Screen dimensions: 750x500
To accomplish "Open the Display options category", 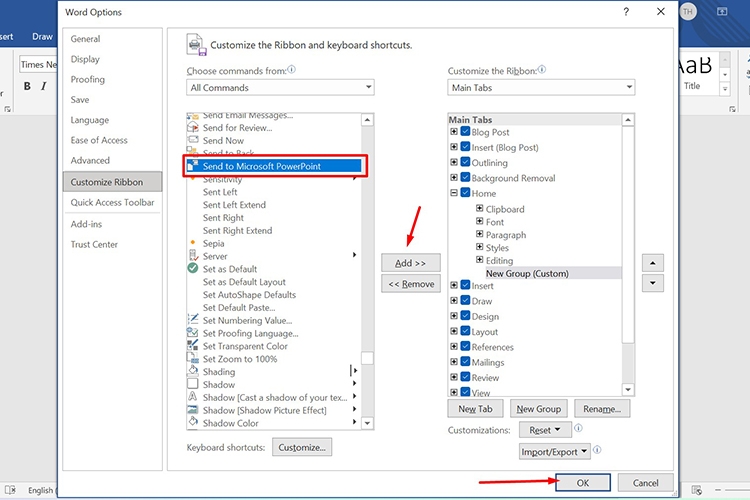I will (x=85, y=59).
